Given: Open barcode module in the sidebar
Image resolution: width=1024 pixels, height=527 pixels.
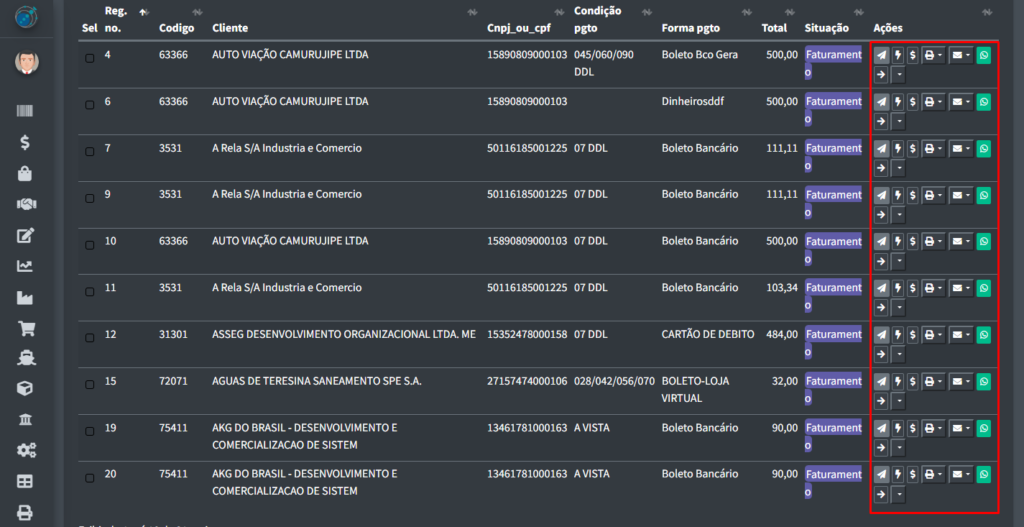Looking at the screenshot, I should pos(25,112).
